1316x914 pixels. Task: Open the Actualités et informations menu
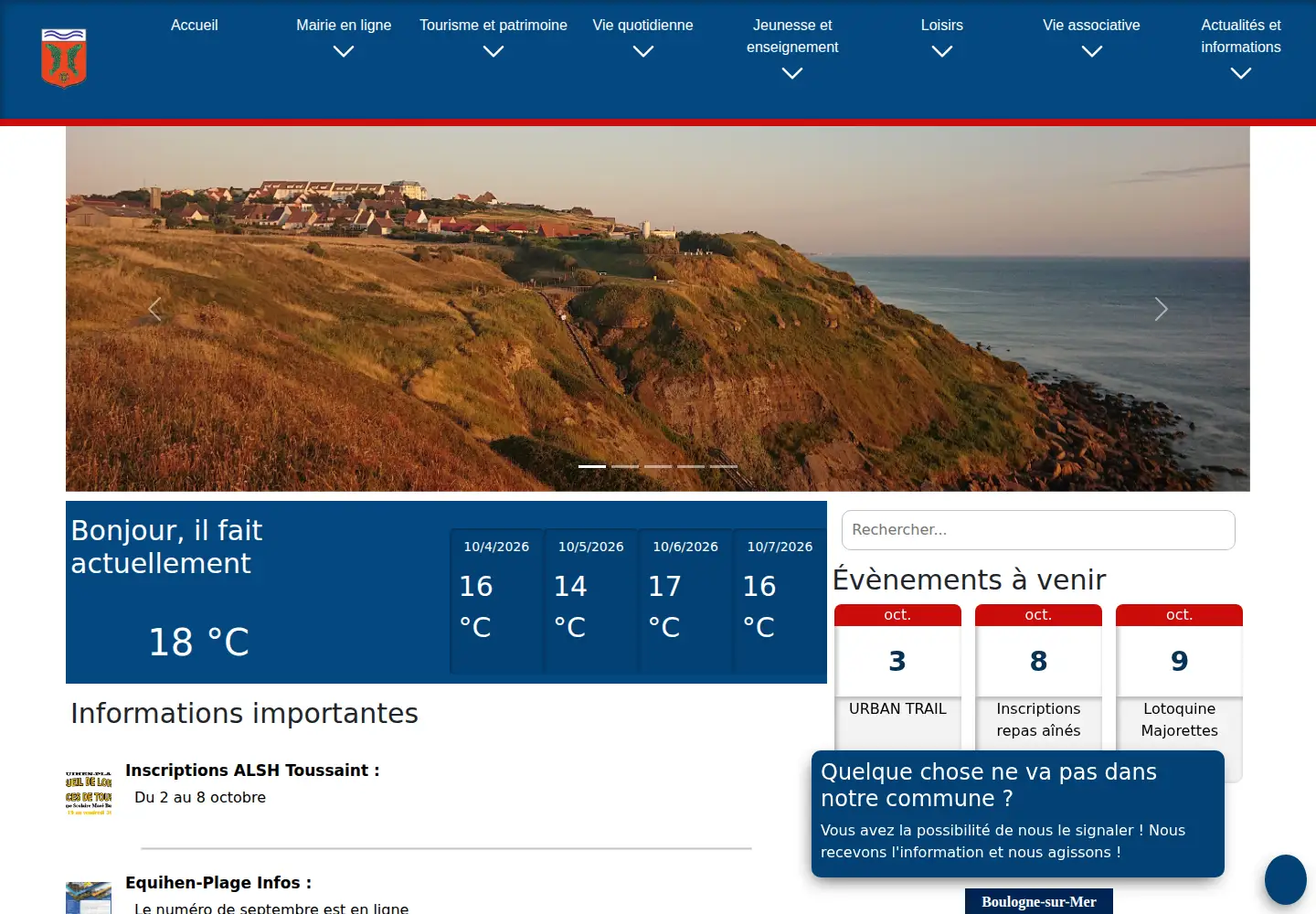coord(1241,37)
